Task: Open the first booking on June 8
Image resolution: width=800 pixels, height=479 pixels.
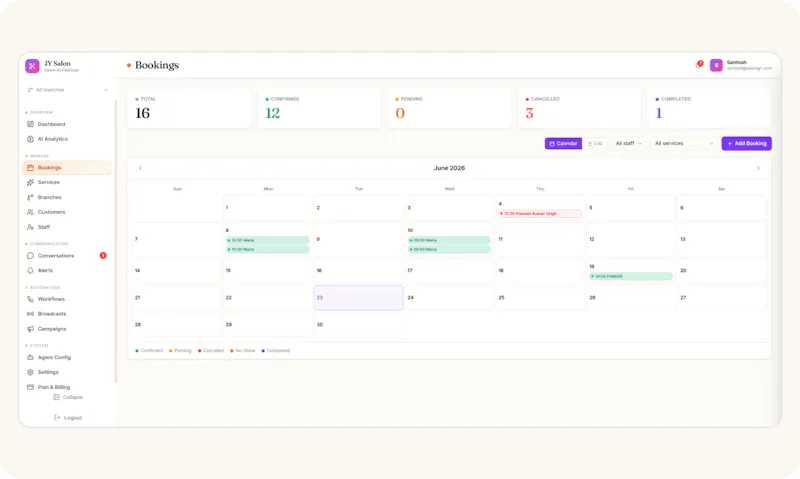Action: click(x=267, y=240)
